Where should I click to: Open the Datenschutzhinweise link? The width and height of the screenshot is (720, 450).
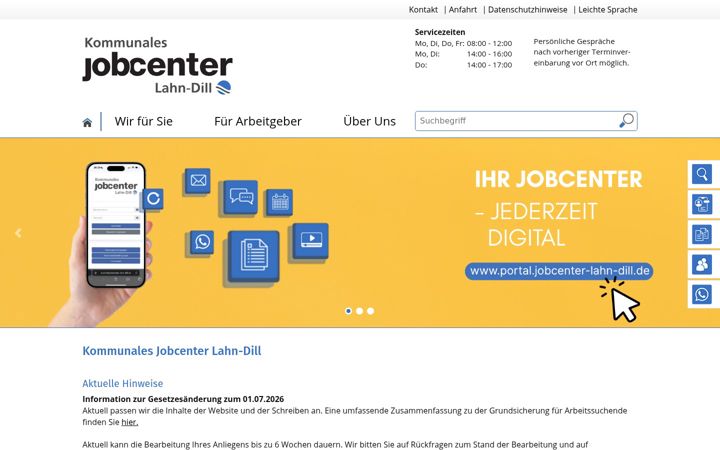[x=528, y=10]
